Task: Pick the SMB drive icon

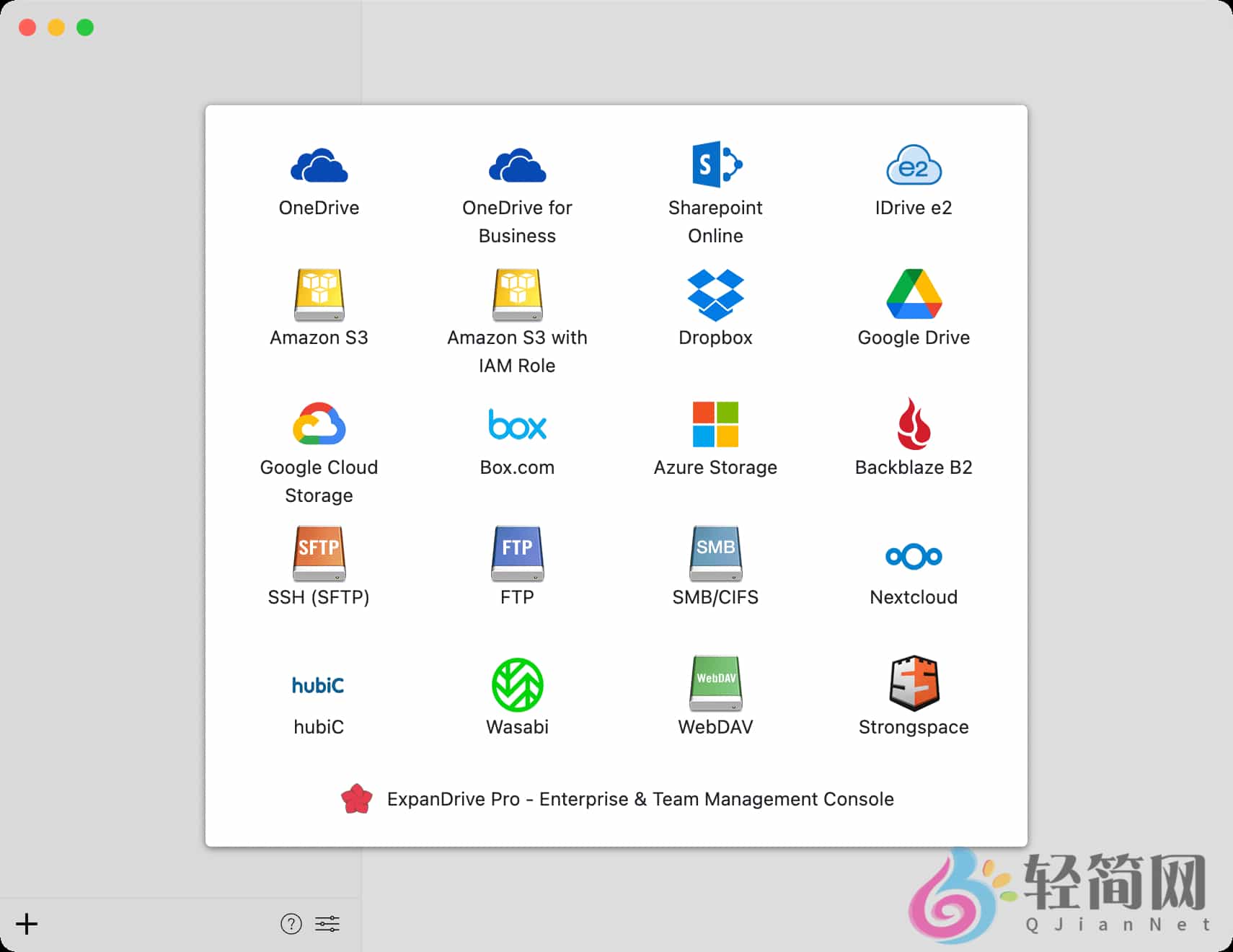Action: 715,553
